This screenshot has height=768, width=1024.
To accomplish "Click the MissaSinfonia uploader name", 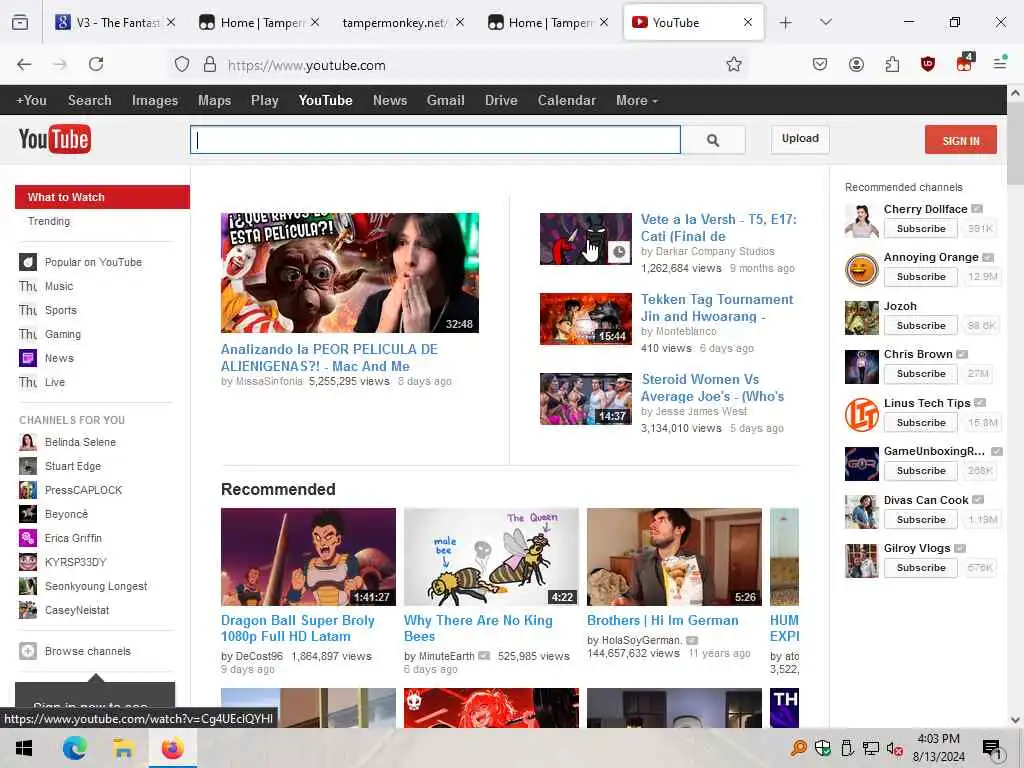I will click(269, 381).
